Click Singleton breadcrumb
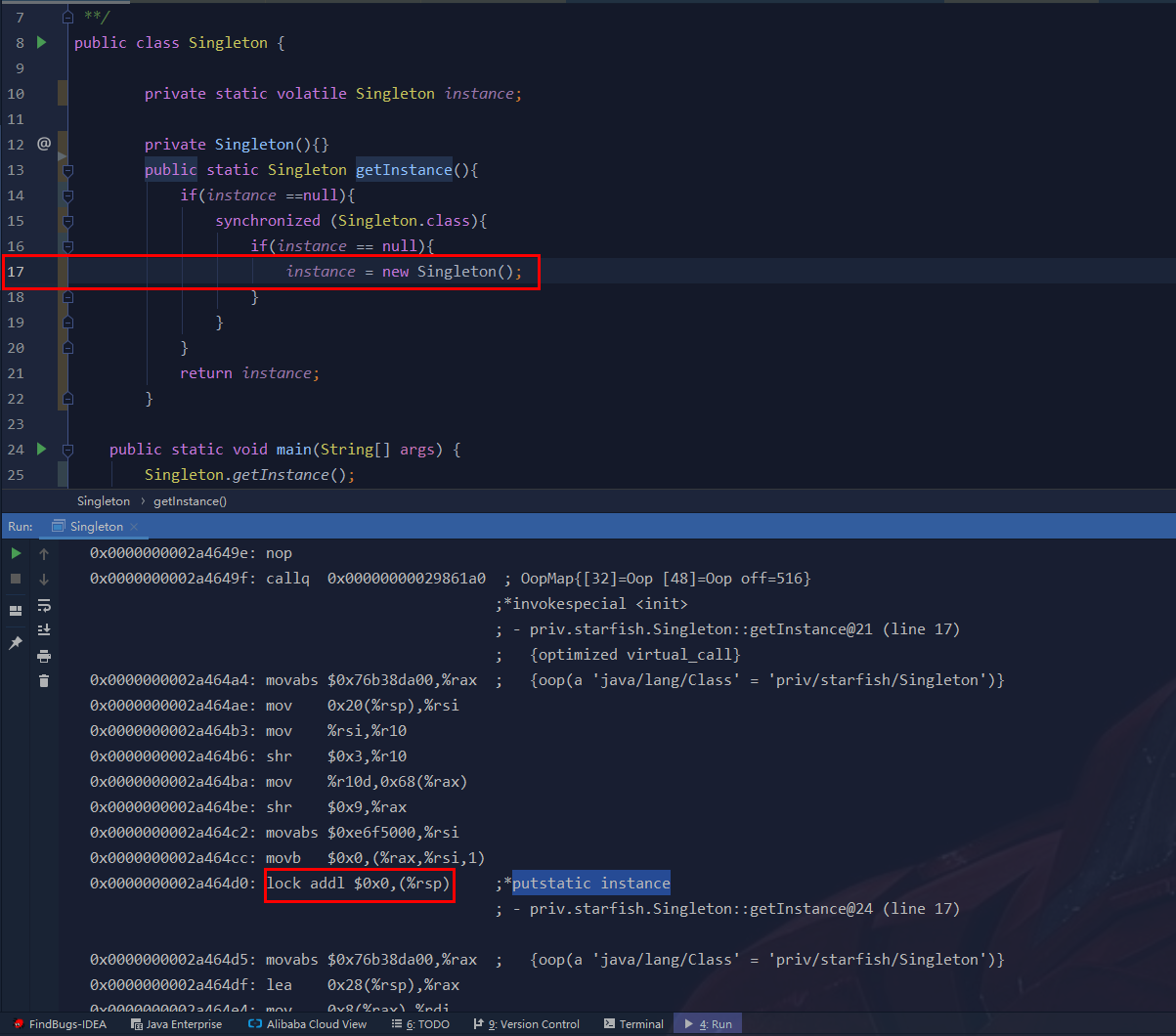The height and width of the screenshot is (1036, 1176). pos(104,501)
